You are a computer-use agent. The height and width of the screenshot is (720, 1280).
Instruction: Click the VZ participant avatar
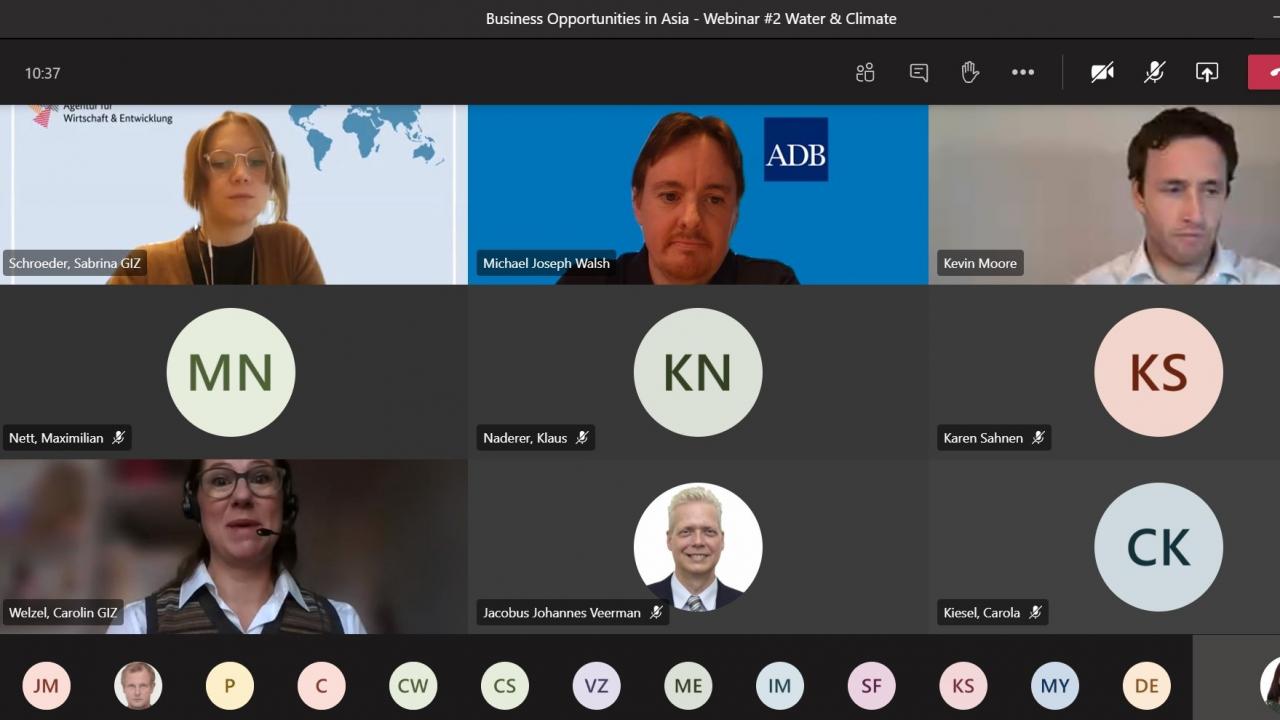click(x=597, y=686)
